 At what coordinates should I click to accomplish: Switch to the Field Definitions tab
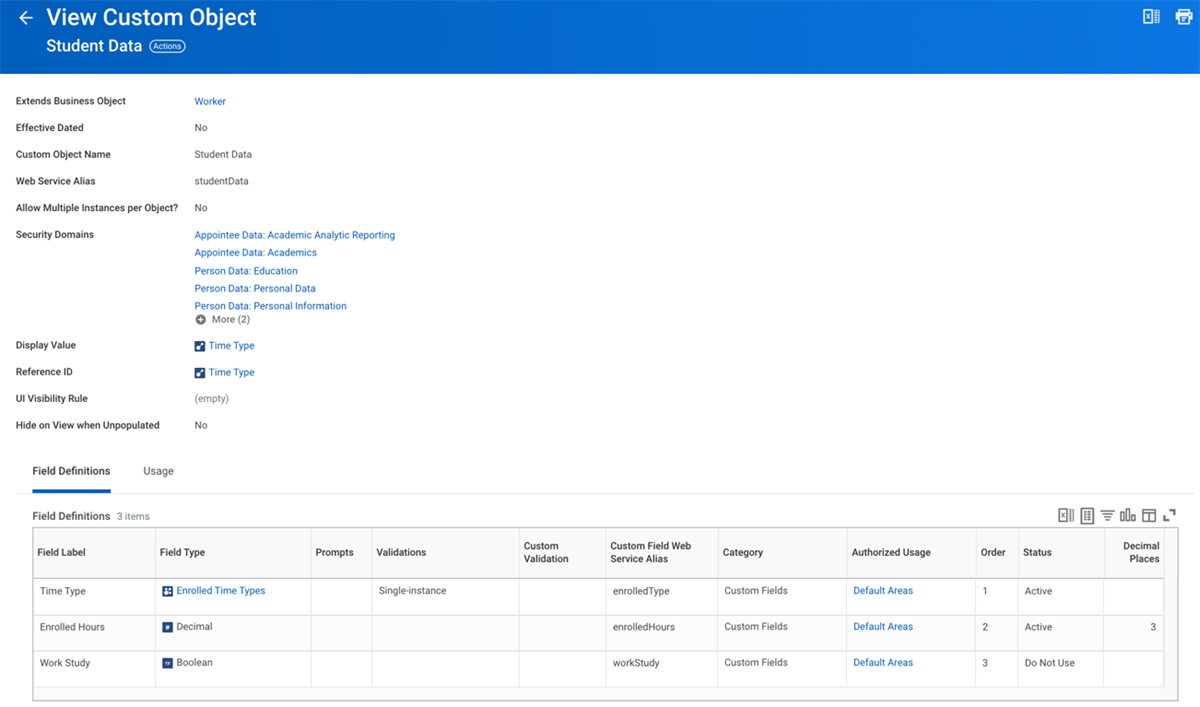click(x=71, y=471)
